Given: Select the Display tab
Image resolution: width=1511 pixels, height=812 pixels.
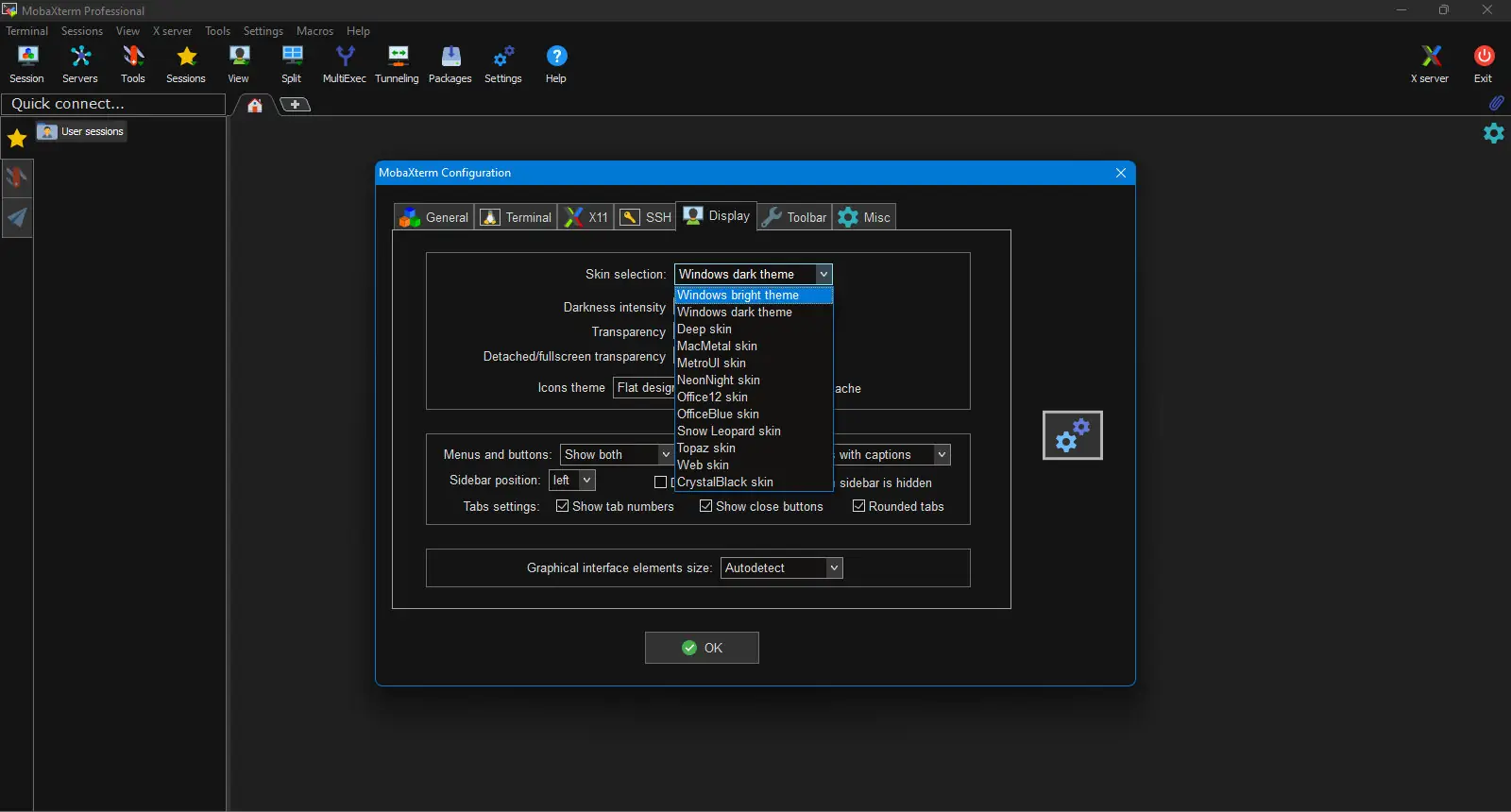Looking at the screenshot, I should (x=717, y=215).
